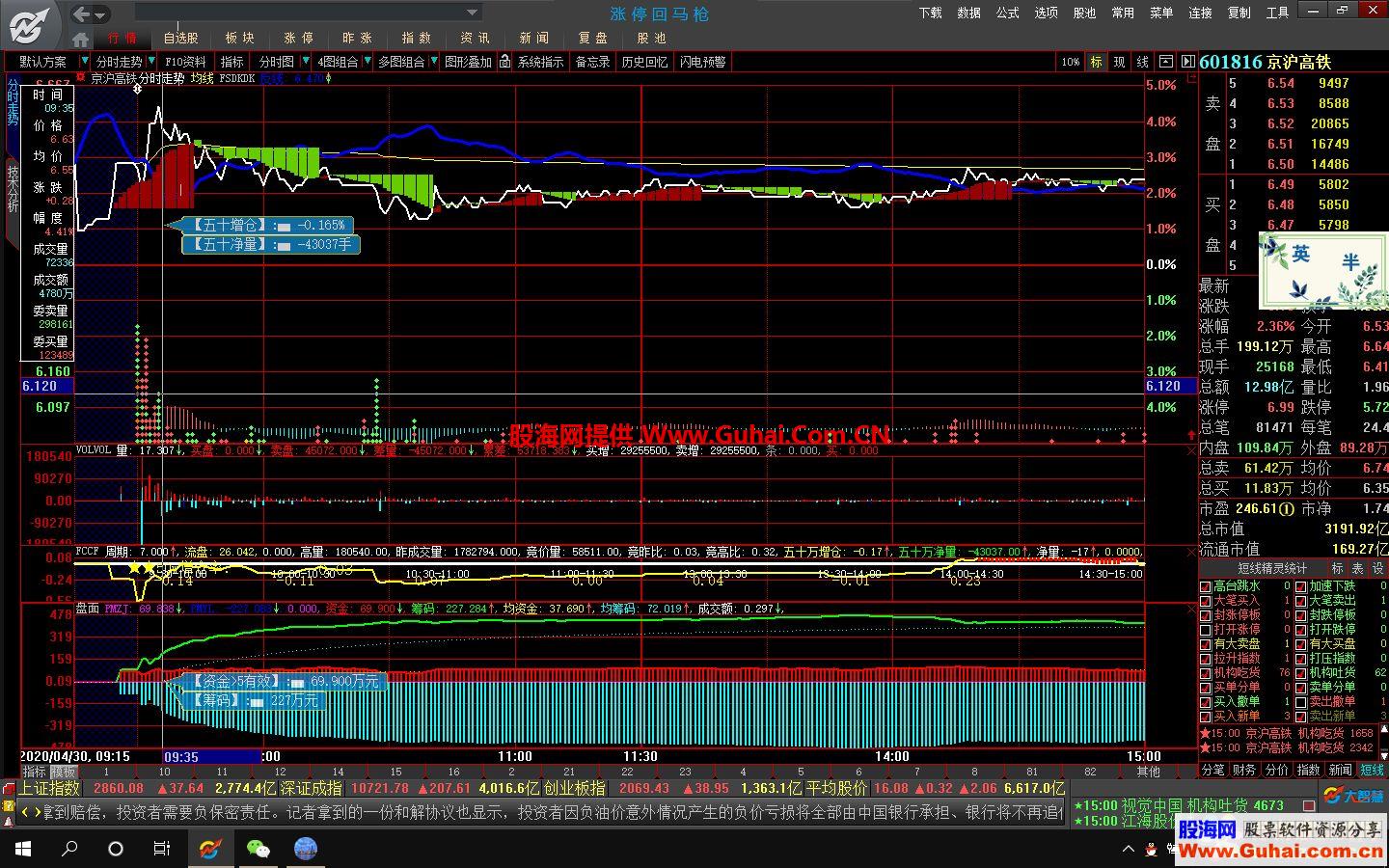Open the 财务 tab in bottom right panel
The height and width of the screenshot is (868, 1389).
click(x=1244, y=770)
